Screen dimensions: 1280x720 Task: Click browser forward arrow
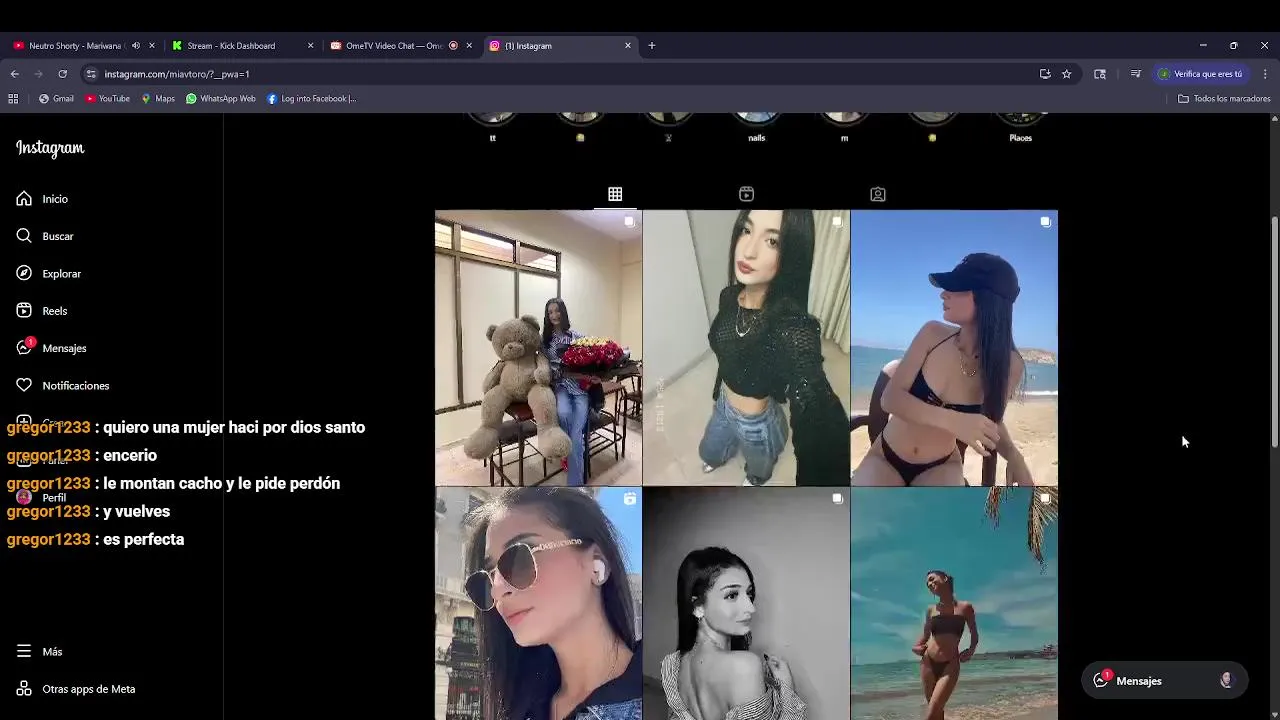38,74
